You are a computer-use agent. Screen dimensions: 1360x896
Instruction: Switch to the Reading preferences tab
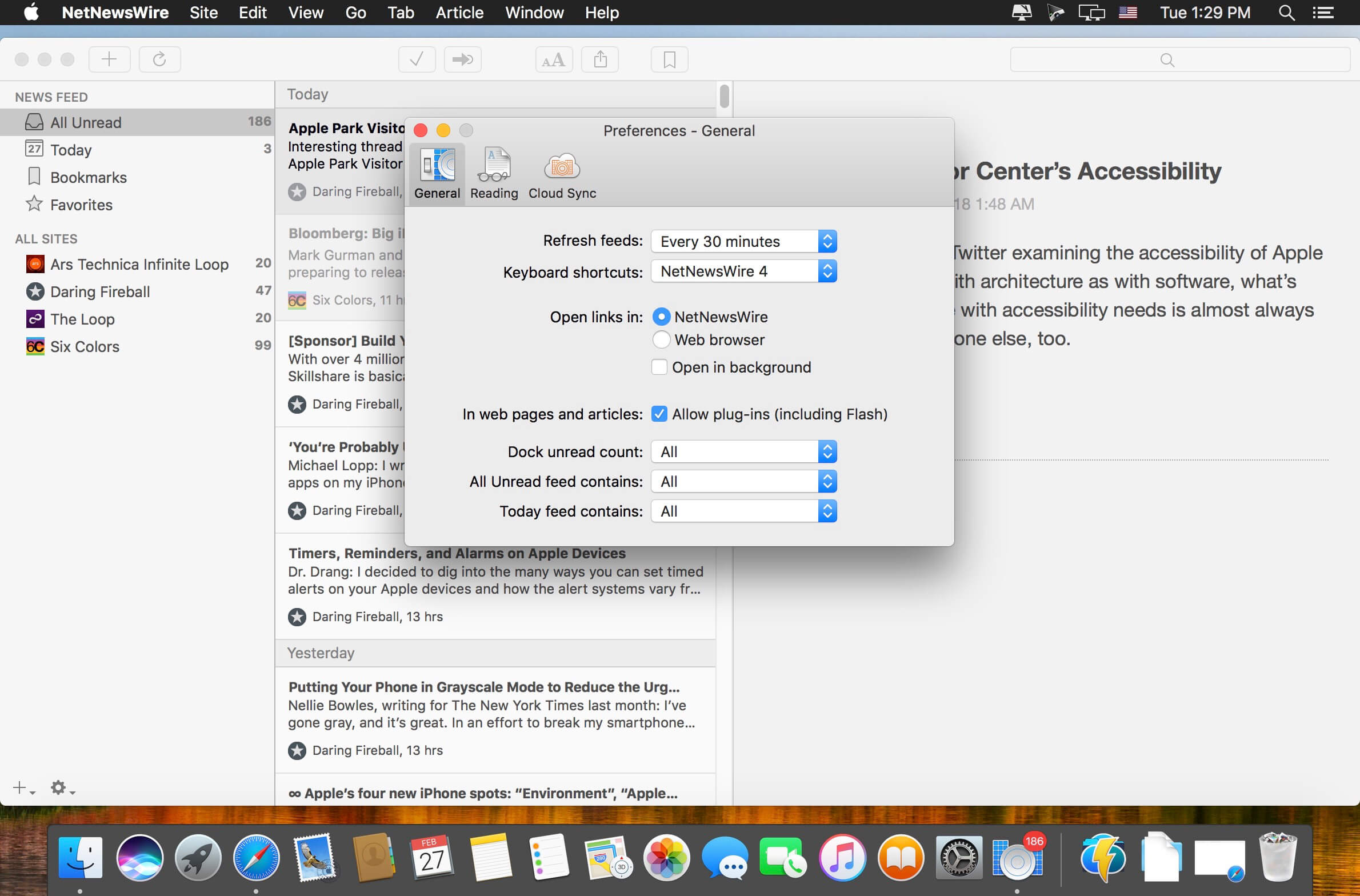pos(494,174)
